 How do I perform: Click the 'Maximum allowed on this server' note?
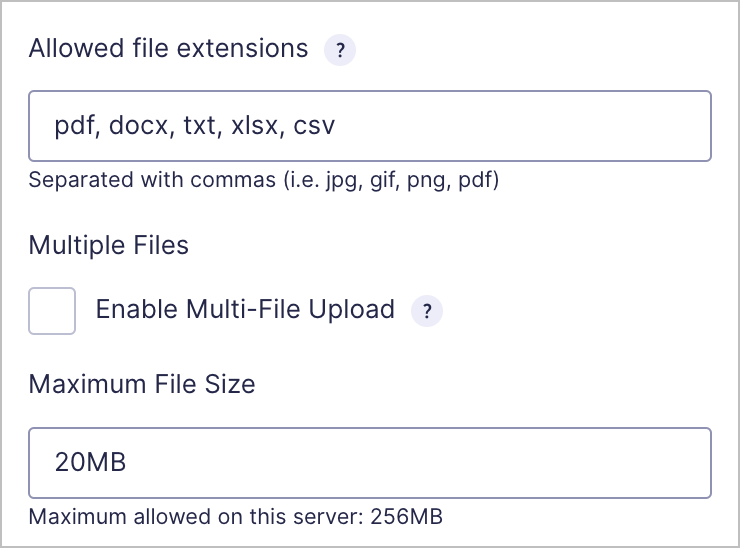point(235,517)
